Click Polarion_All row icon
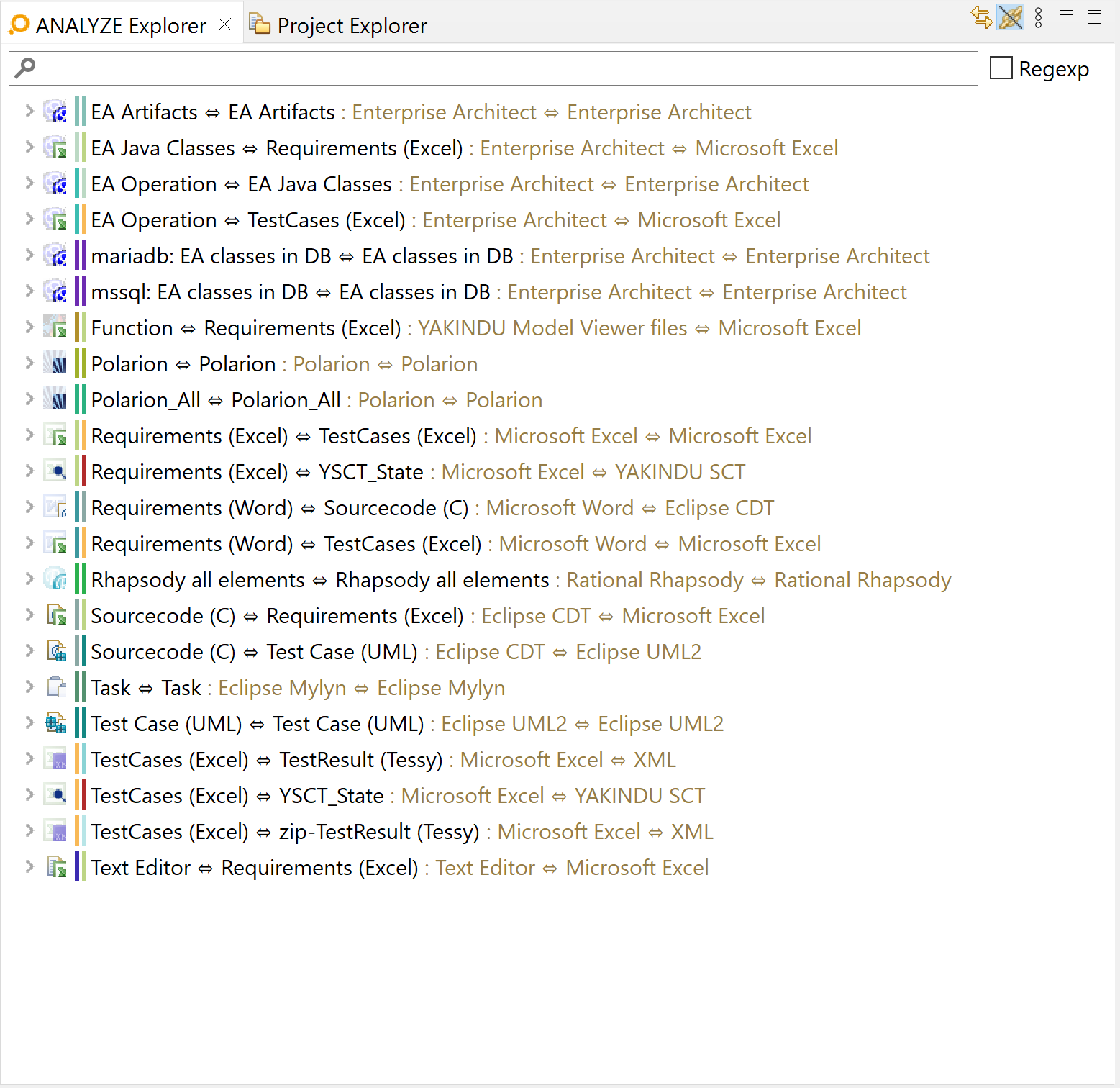1120x1088 pixels. pyautogui.click(x=55, y=399)
